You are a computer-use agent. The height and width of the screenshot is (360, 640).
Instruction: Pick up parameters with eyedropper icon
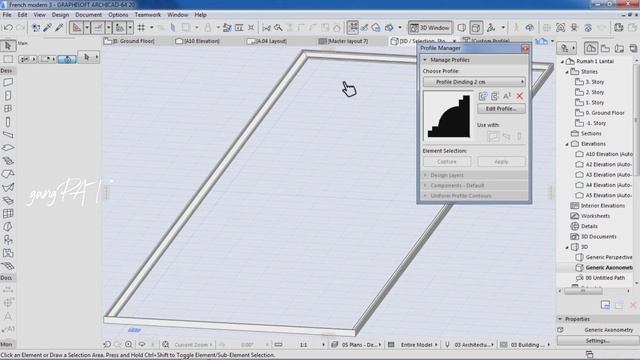48,28
